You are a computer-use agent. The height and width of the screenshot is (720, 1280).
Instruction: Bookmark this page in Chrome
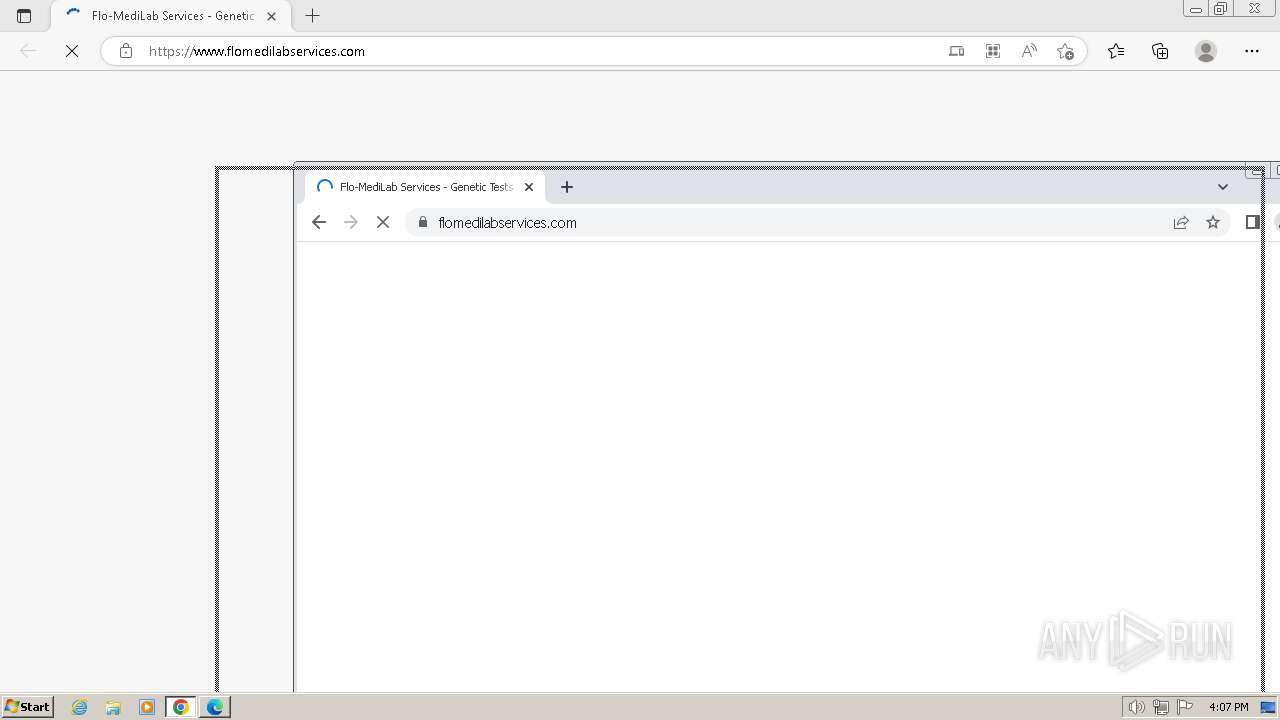[x=1213, y=223]
